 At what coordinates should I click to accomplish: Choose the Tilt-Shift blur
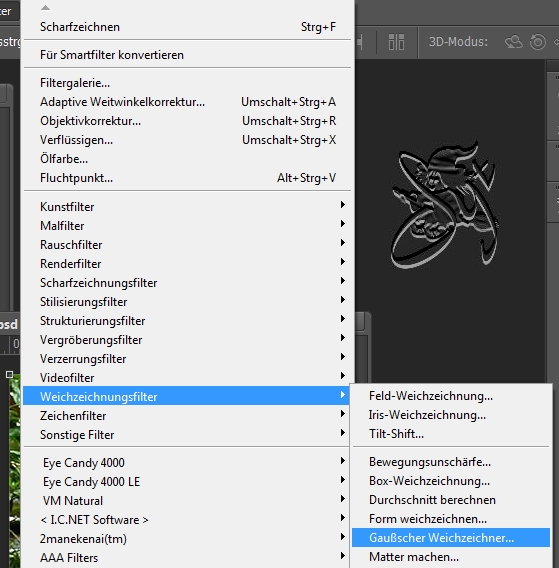[x=451, y=434]
